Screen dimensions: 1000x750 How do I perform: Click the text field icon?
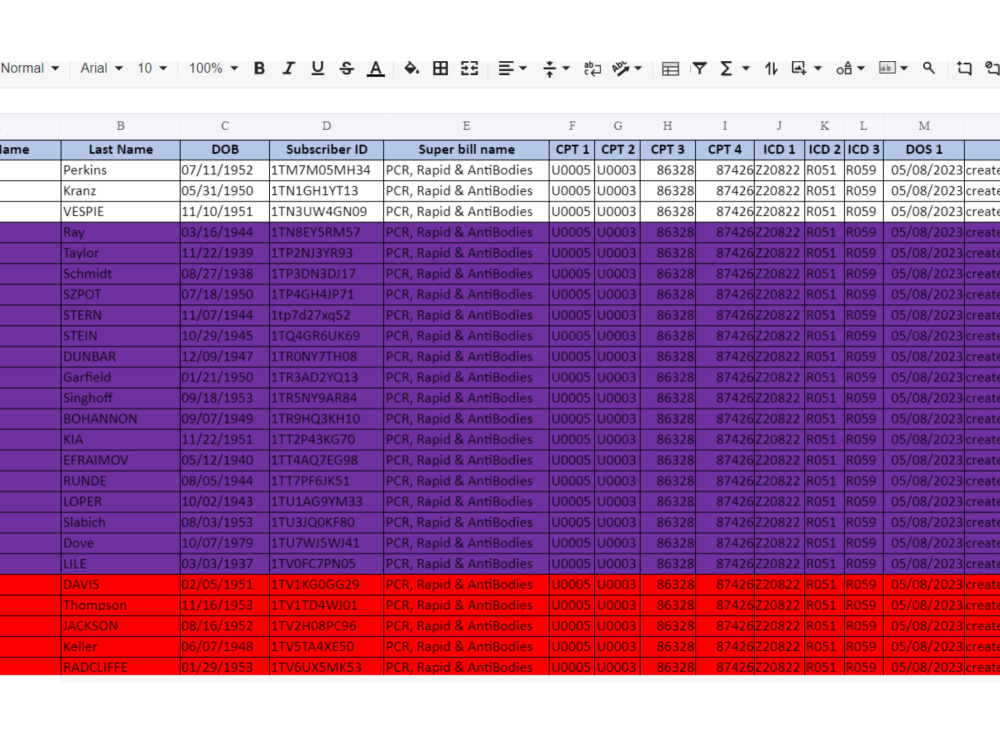[x=887, y=68]
